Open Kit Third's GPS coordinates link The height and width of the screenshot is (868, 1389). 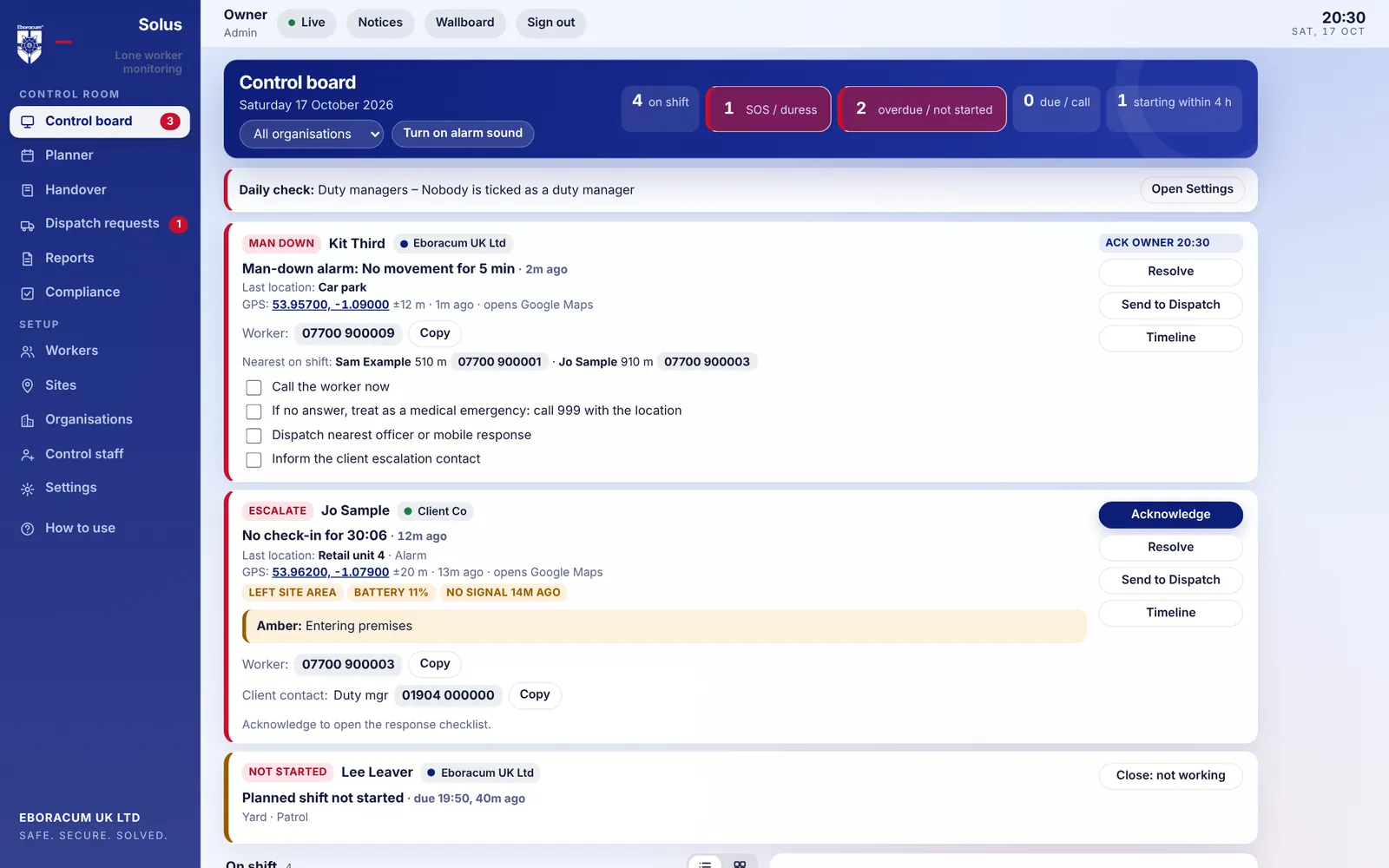pyautogui.click(x=331, y=305)
